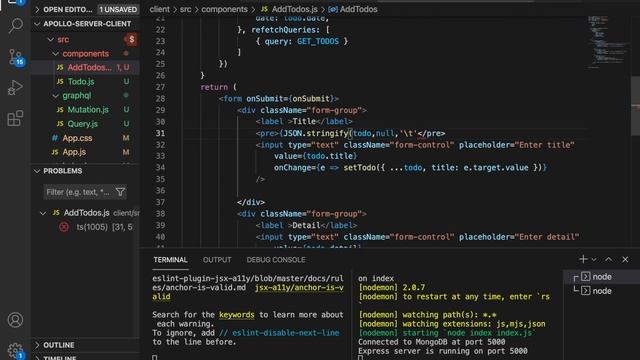Open Run and Debug view
Viewport: 640px width, 360px height.
point(16,87)
